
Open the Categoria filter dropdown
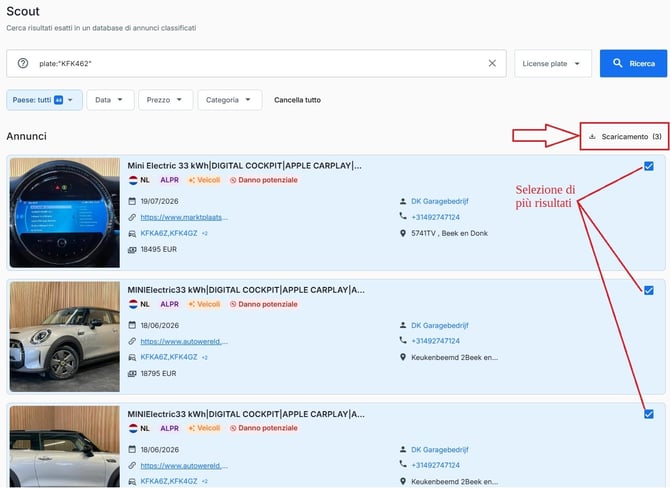coord(229,100)
